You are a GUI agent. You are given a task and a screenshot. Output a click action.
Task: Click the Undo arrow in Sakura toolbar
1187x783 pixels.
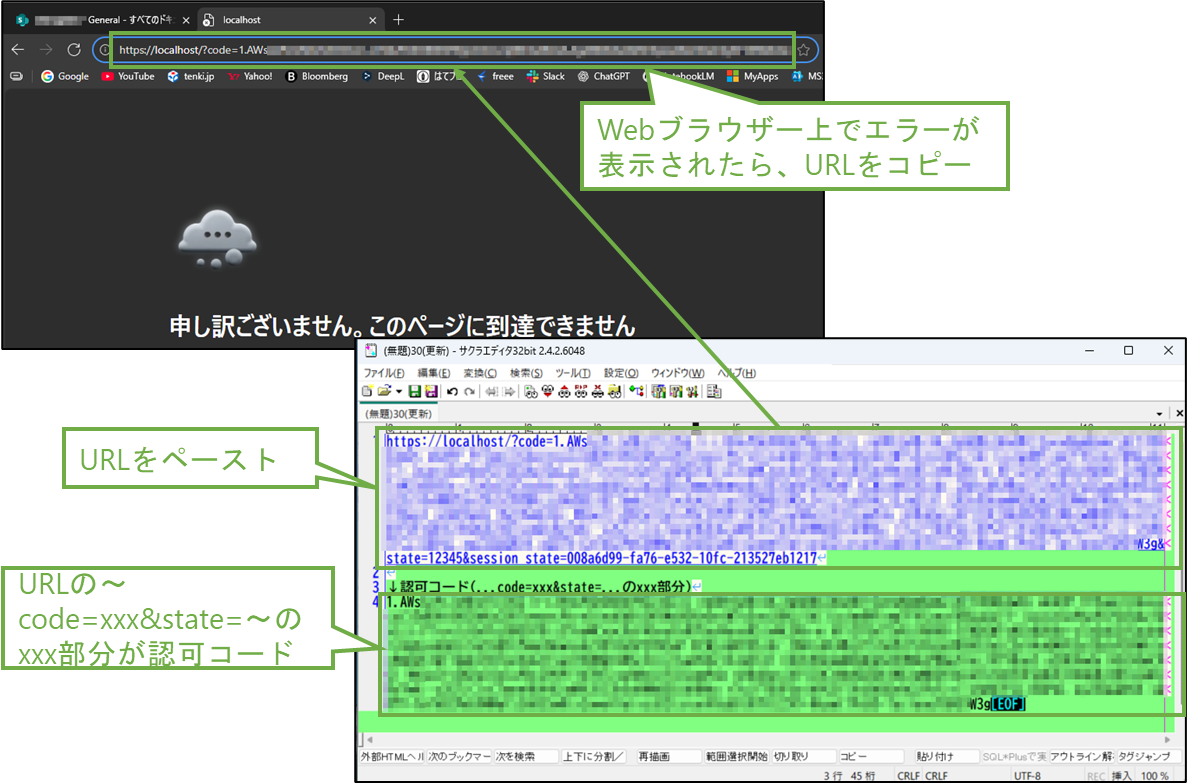point(452,392)
